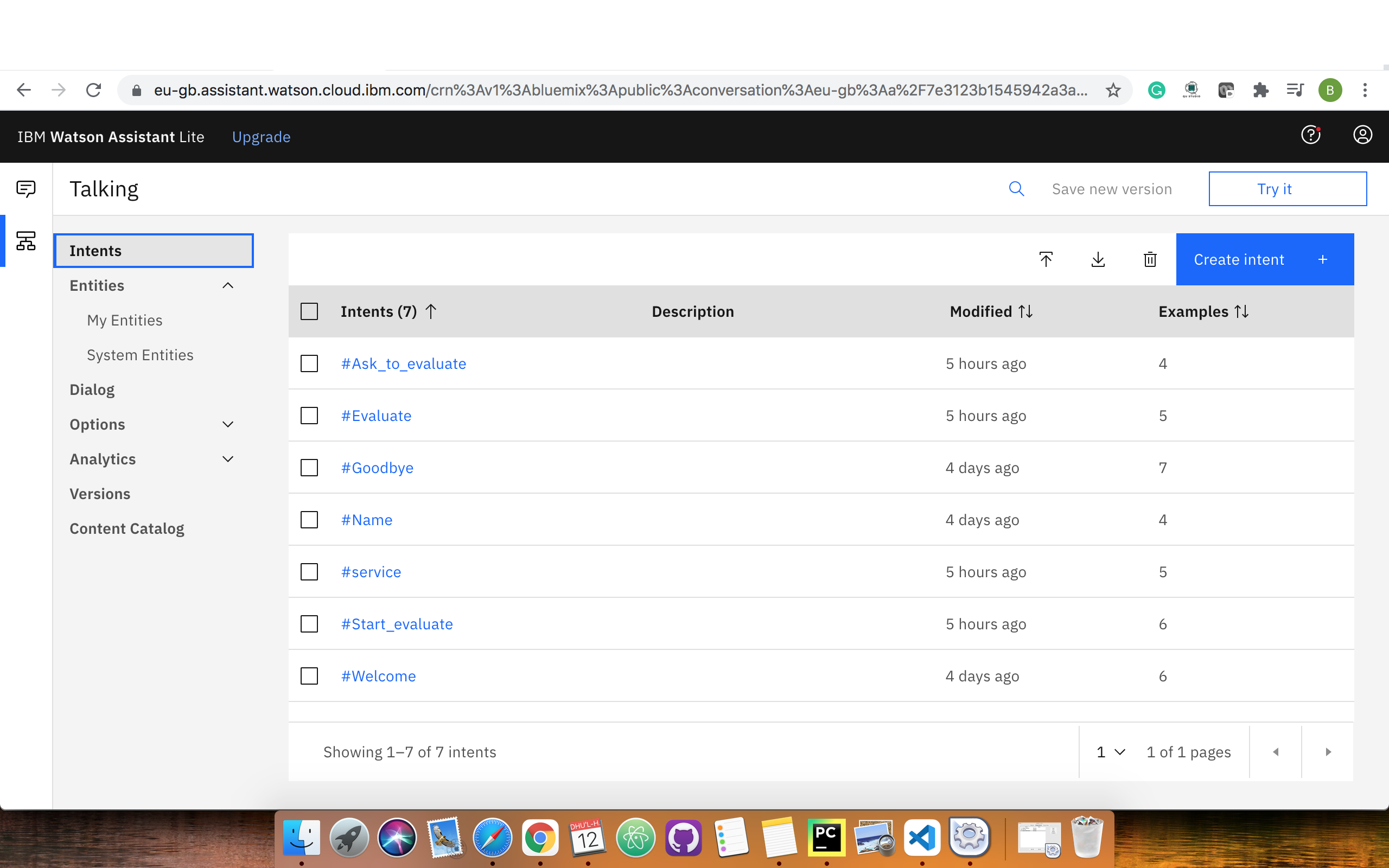Open the user account icon

[x=1362, y=136]
